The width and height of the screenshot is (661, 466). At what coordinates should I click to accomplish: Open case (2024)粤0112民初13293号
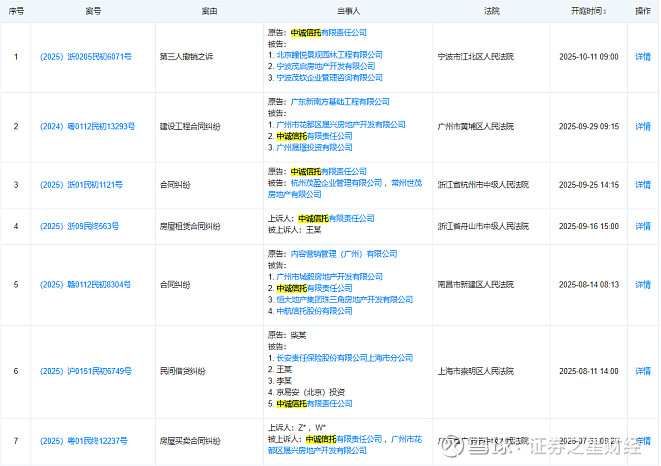pos(87,126)
